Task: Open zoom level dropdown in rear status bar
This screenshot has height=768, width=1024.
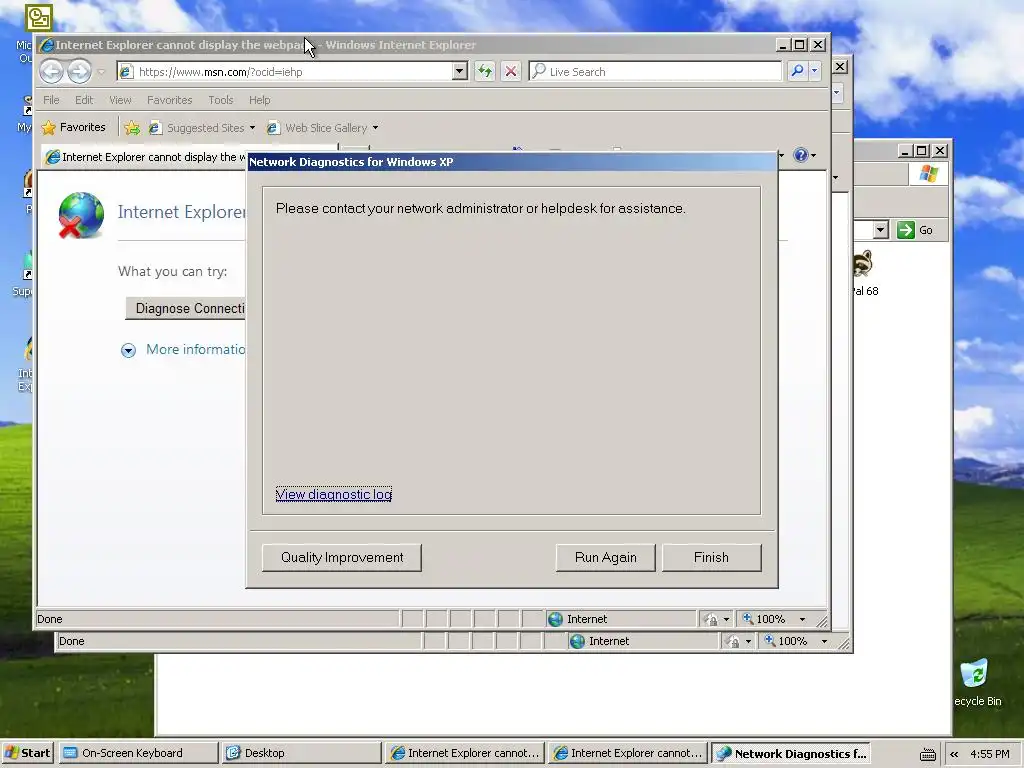Action: [x=825, y=641]
